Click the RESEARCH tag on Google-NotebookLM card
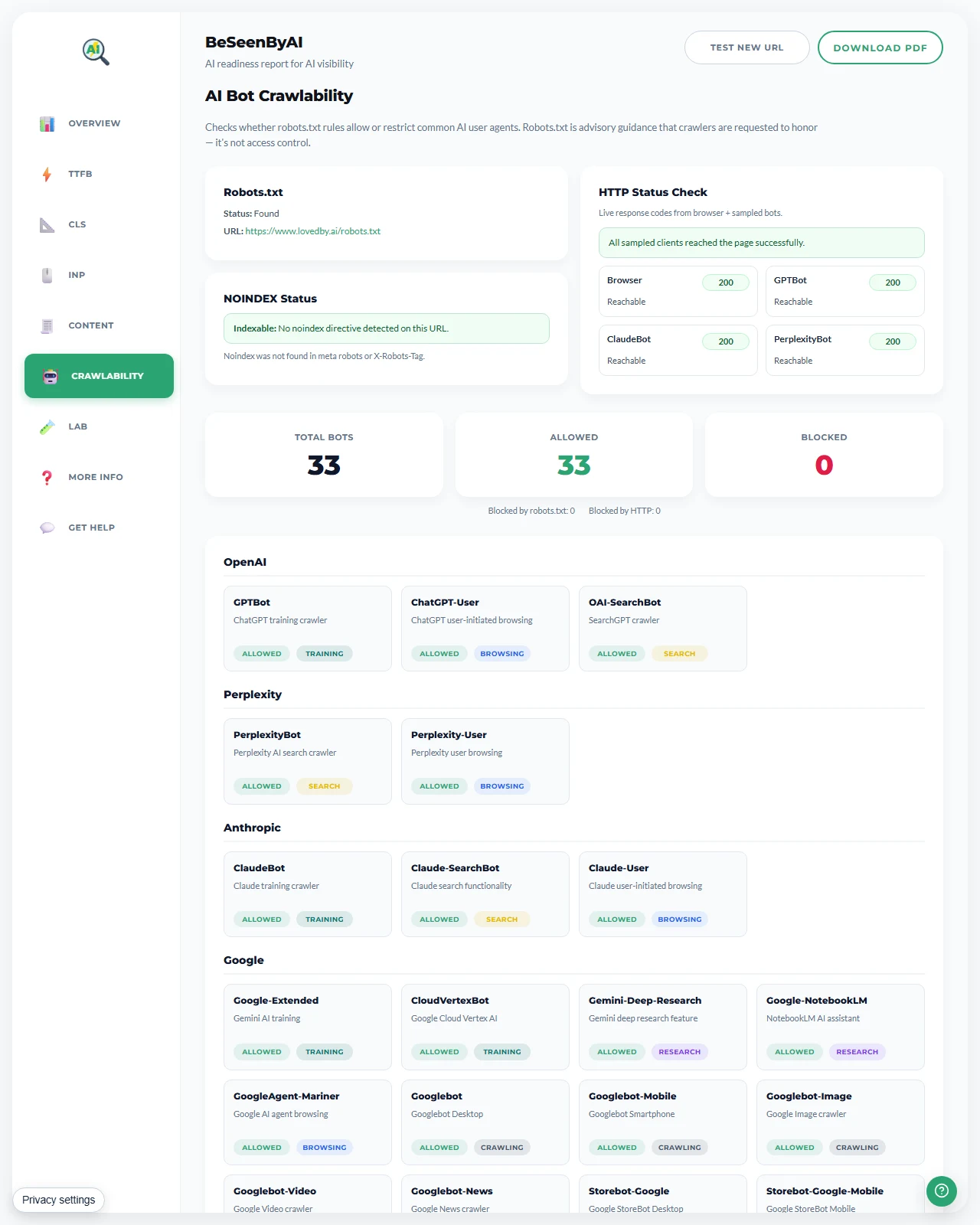980x1225 pixels. coord(857,1052)
